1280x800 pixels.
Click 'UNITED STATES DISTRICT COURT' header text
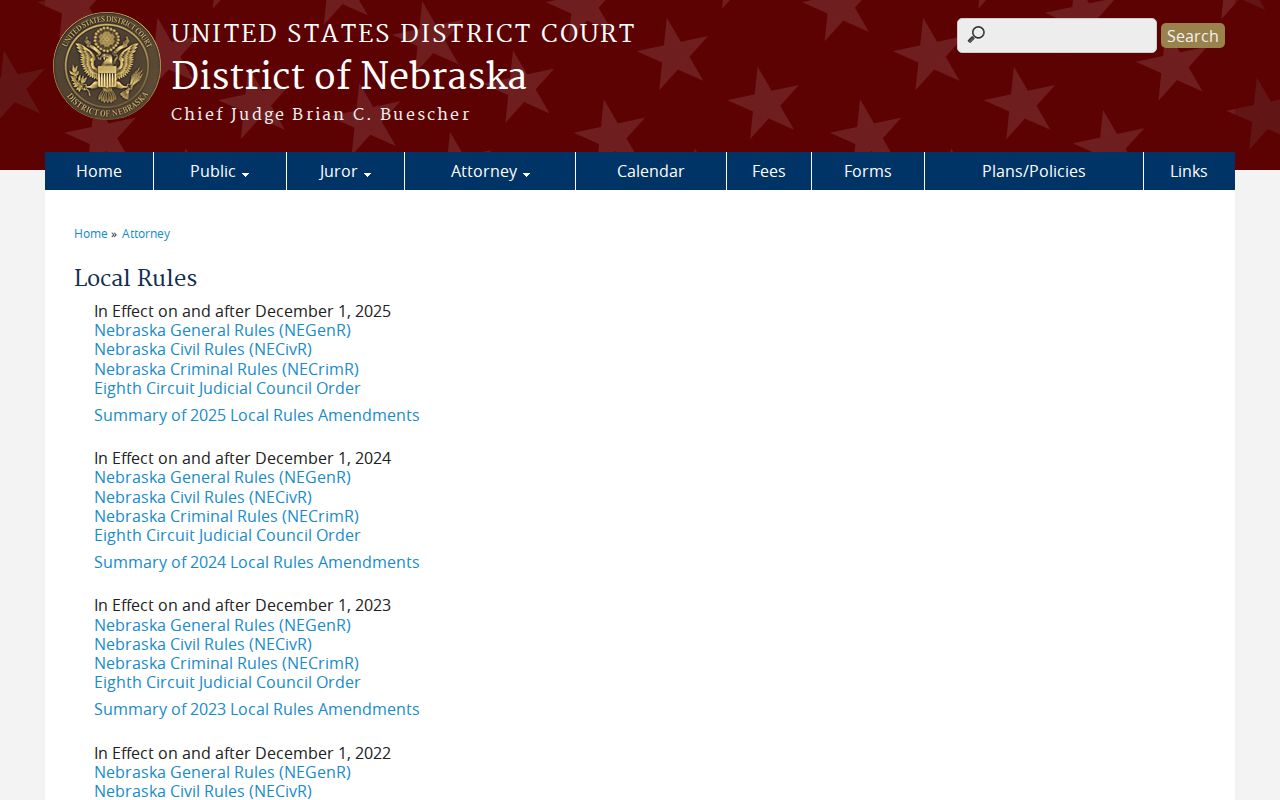point(403,34)
